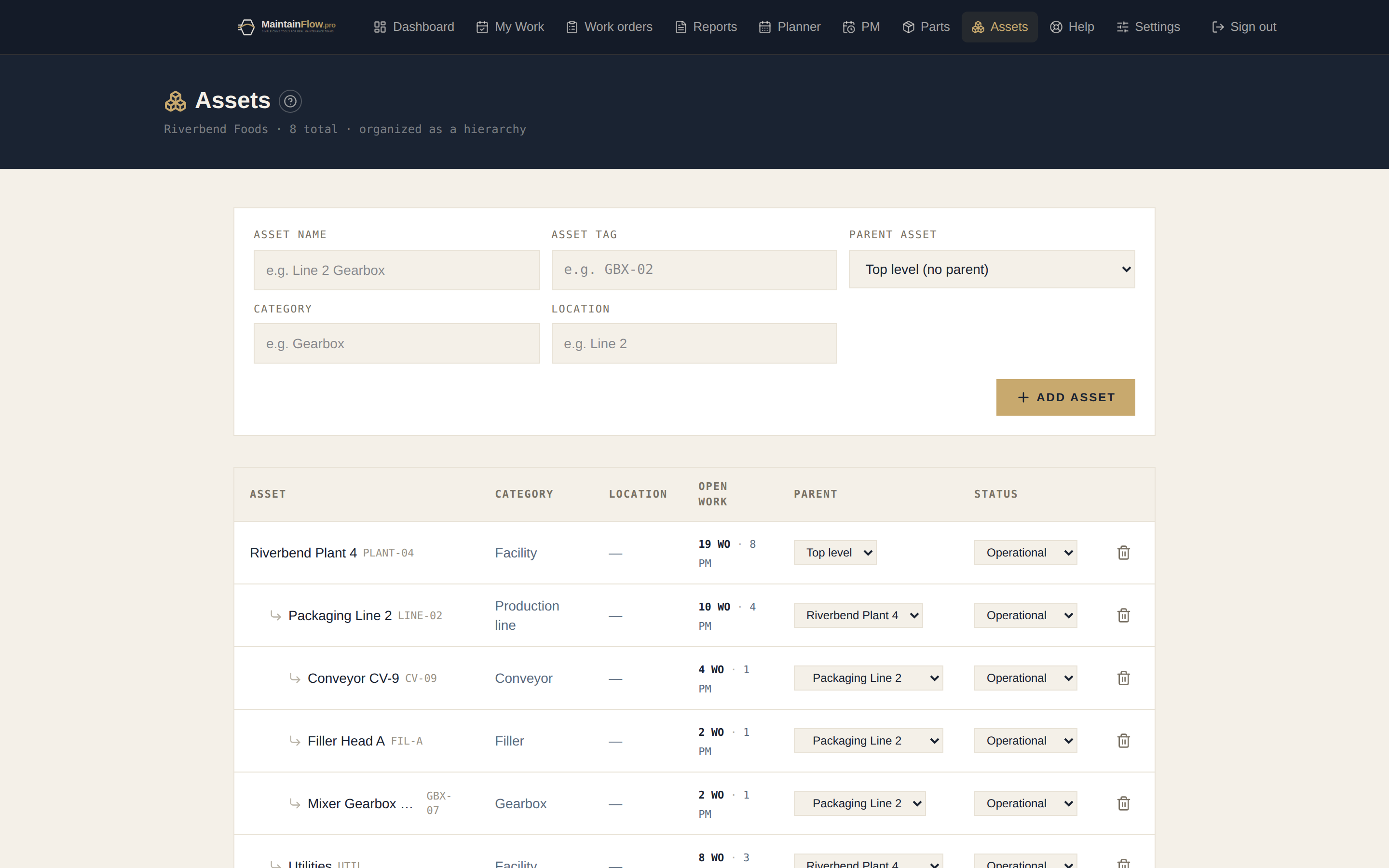Image resolution: width=1389 pixels, height=868 pixels.
Task: Delete Conveyor CV-9 via trash icon
Action: [1123, 678]
